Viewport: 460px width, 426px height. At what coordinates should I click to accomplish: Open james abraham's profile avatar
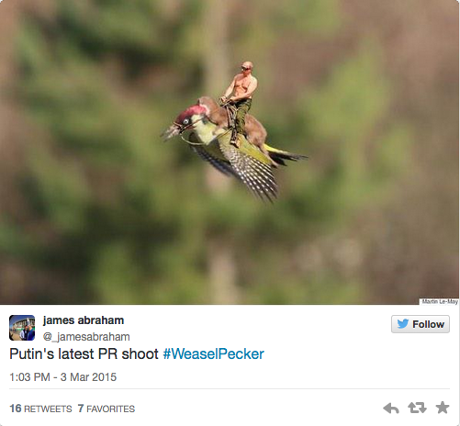tap(22, 328)
